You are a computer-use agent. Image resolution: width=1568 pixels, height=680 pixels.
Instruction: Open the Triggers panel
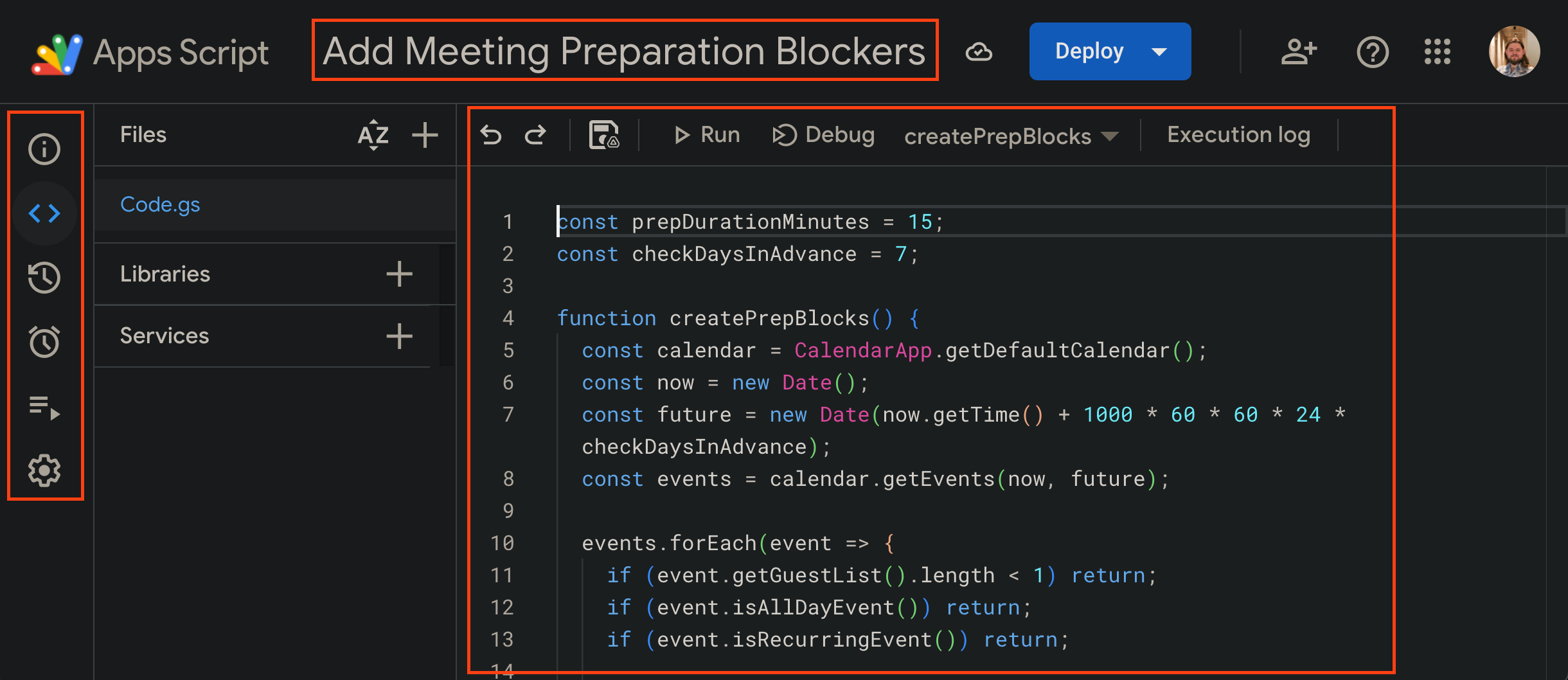[44, 342]
